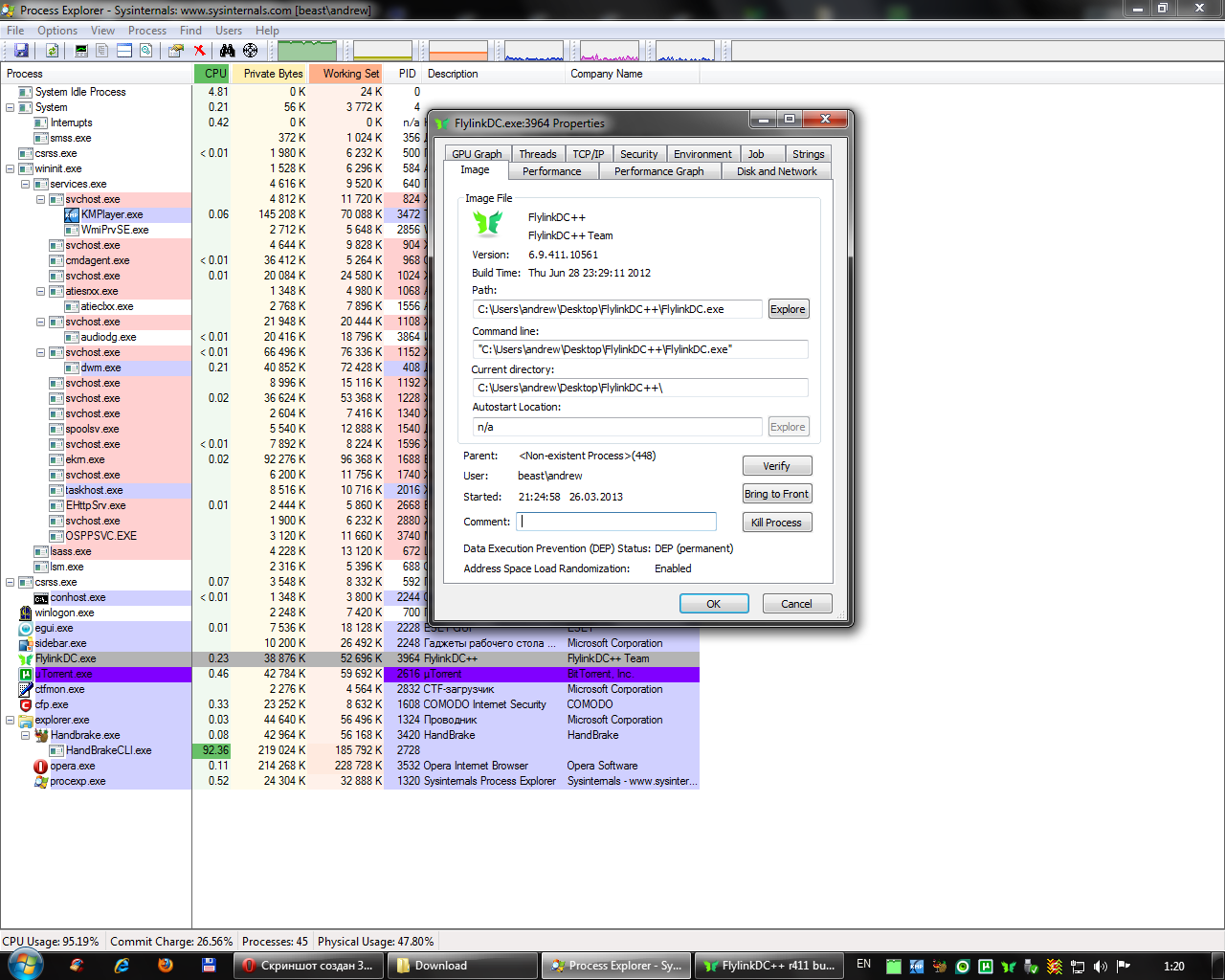Click the Verify button
The height and width of the screenshot is (980, 1225).
[x=776, y=466]
